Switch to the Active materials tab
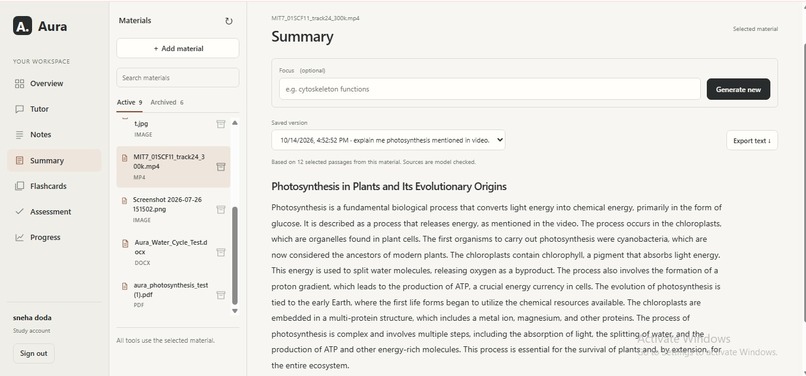The height and width of the screenshot is (376, 806). tap(130, 102)
